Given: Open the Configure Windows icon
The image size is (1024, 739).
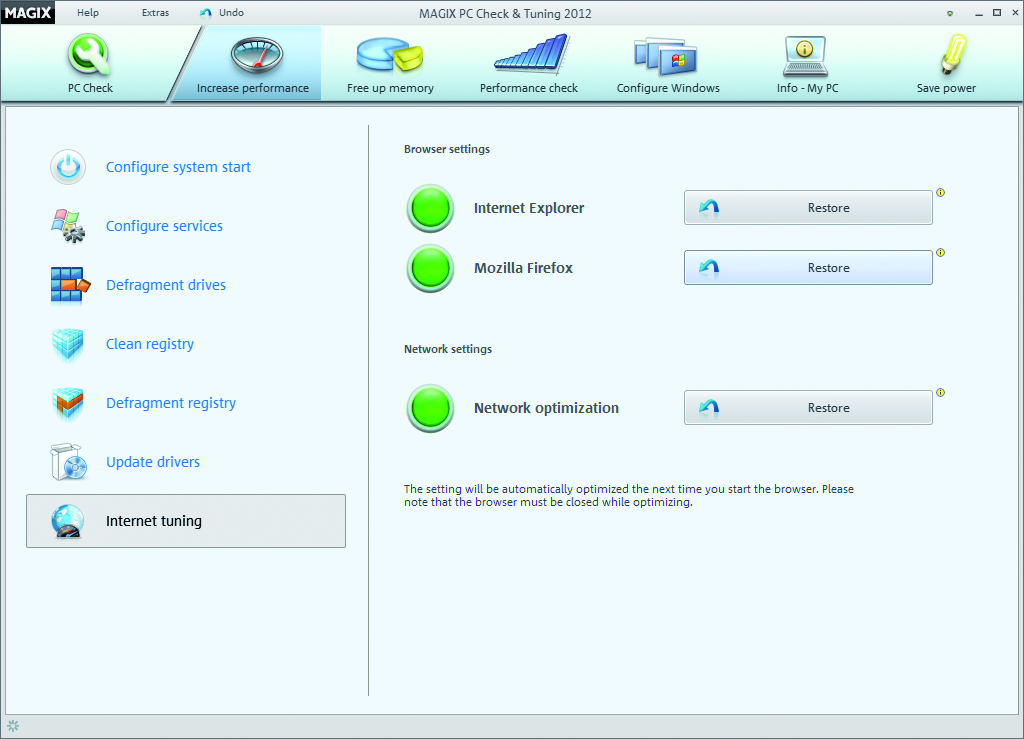Looking at the screenshot, I should [x=665, y=56].
